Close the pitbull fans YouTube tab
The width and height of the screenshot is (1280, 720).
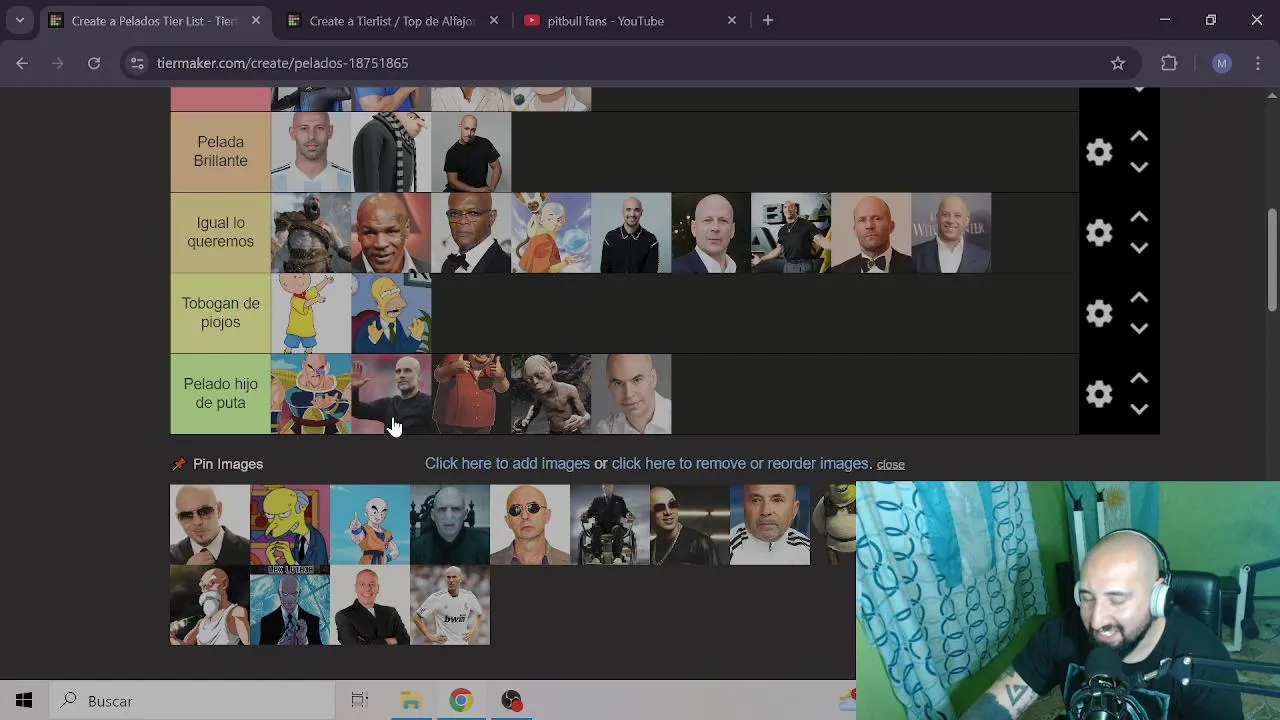coord(731,20)
